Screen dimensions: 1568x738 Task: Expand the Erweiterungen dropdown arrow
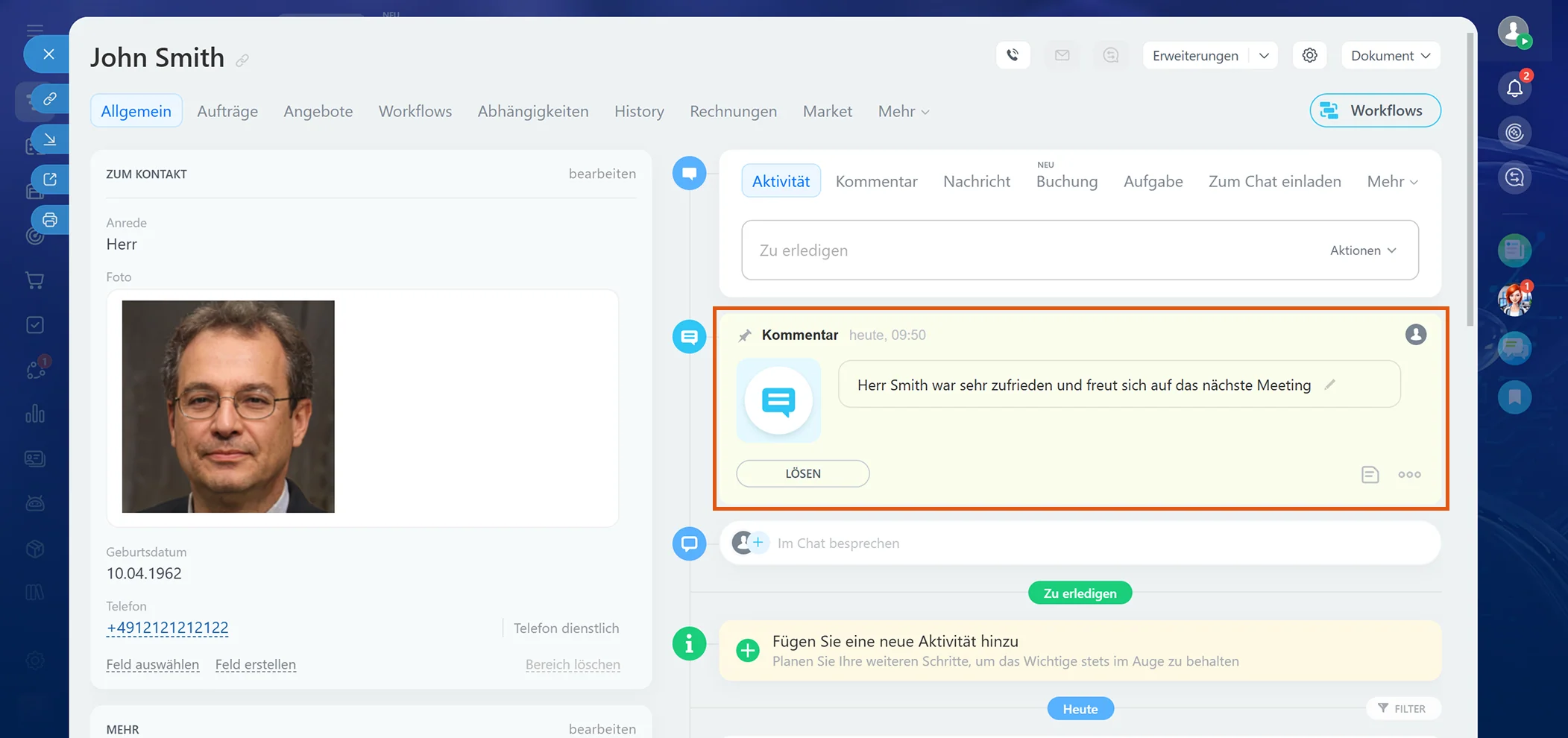[1264, 56]
